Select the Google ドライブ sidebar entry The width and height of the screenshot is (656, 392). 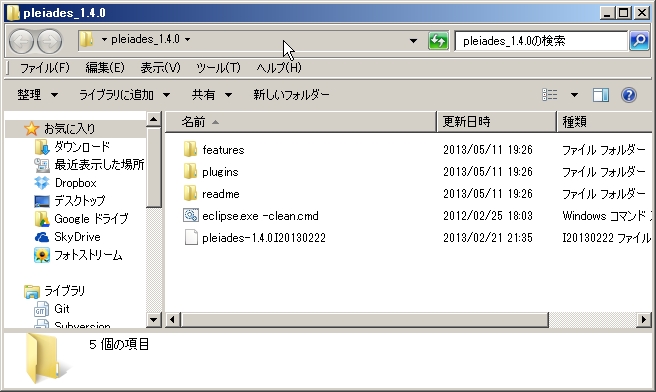tap(91, 219)
